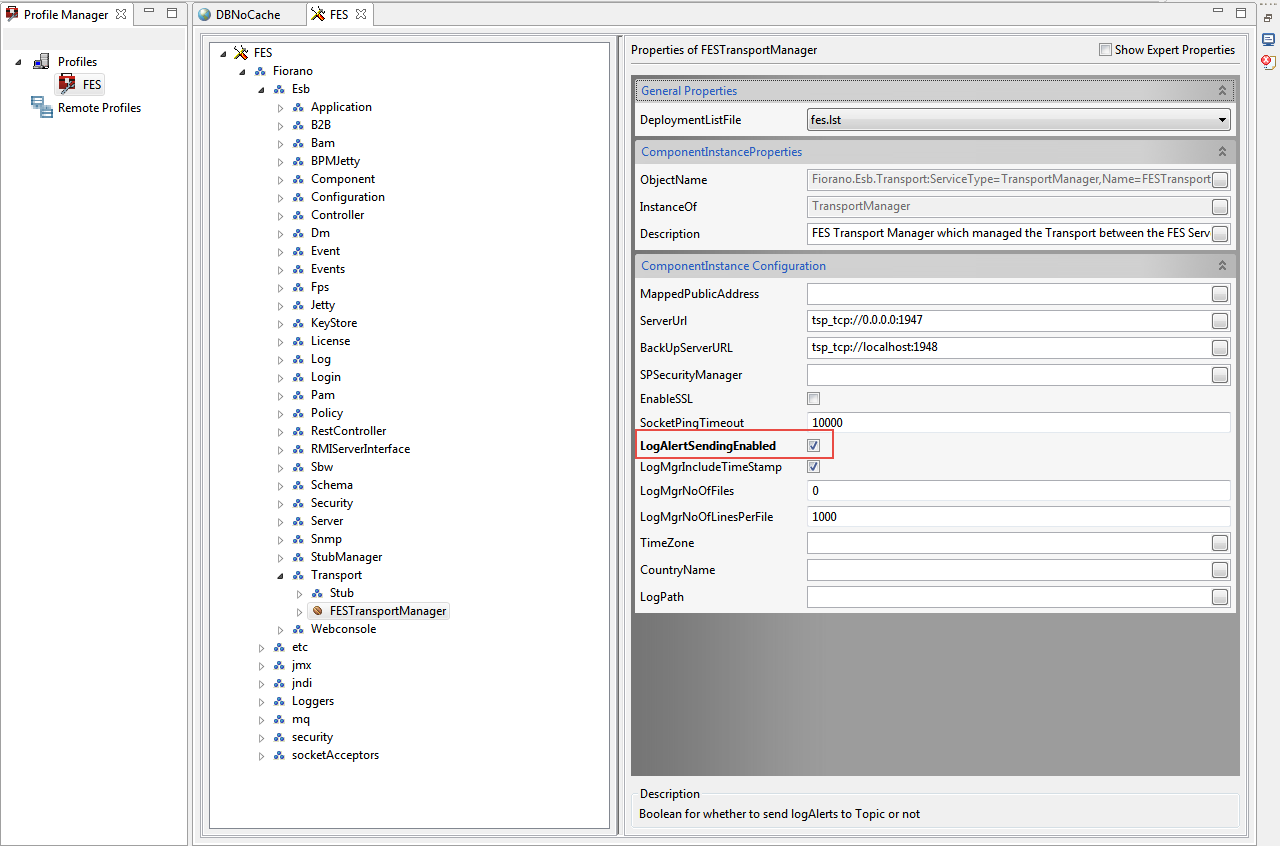Maximize the Profile Manager panel
This screenshot has height=846, width=1280.
coord(171,13)
